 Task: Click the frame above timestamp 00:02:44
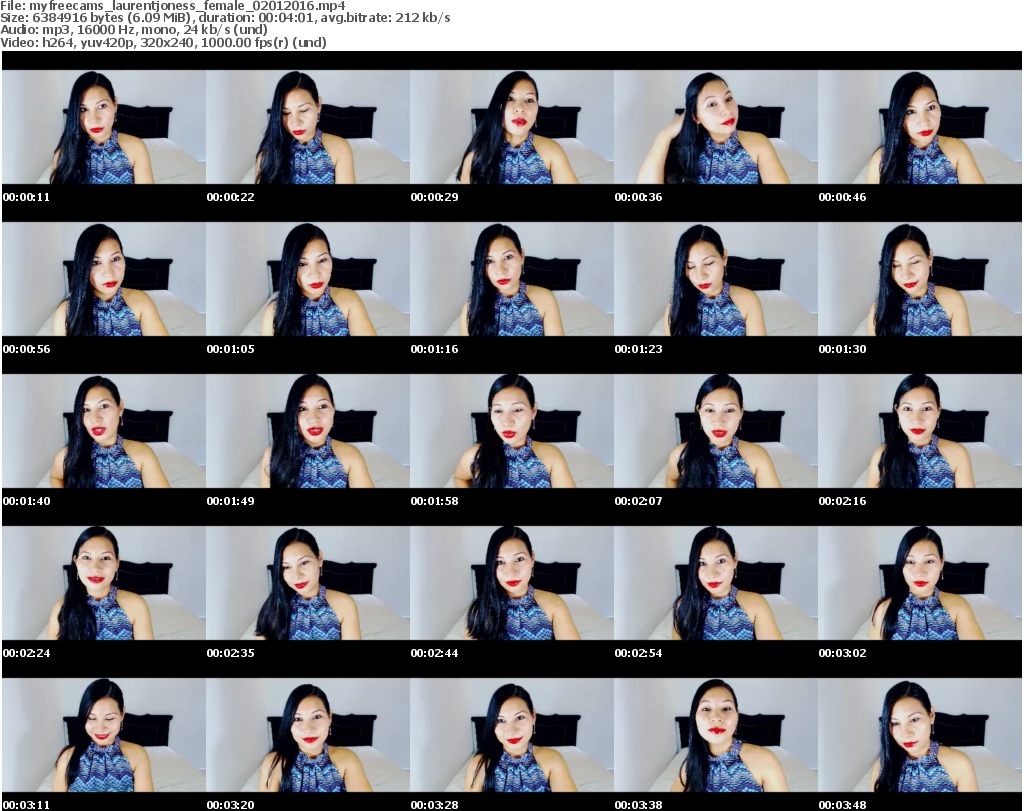[512, 583]
